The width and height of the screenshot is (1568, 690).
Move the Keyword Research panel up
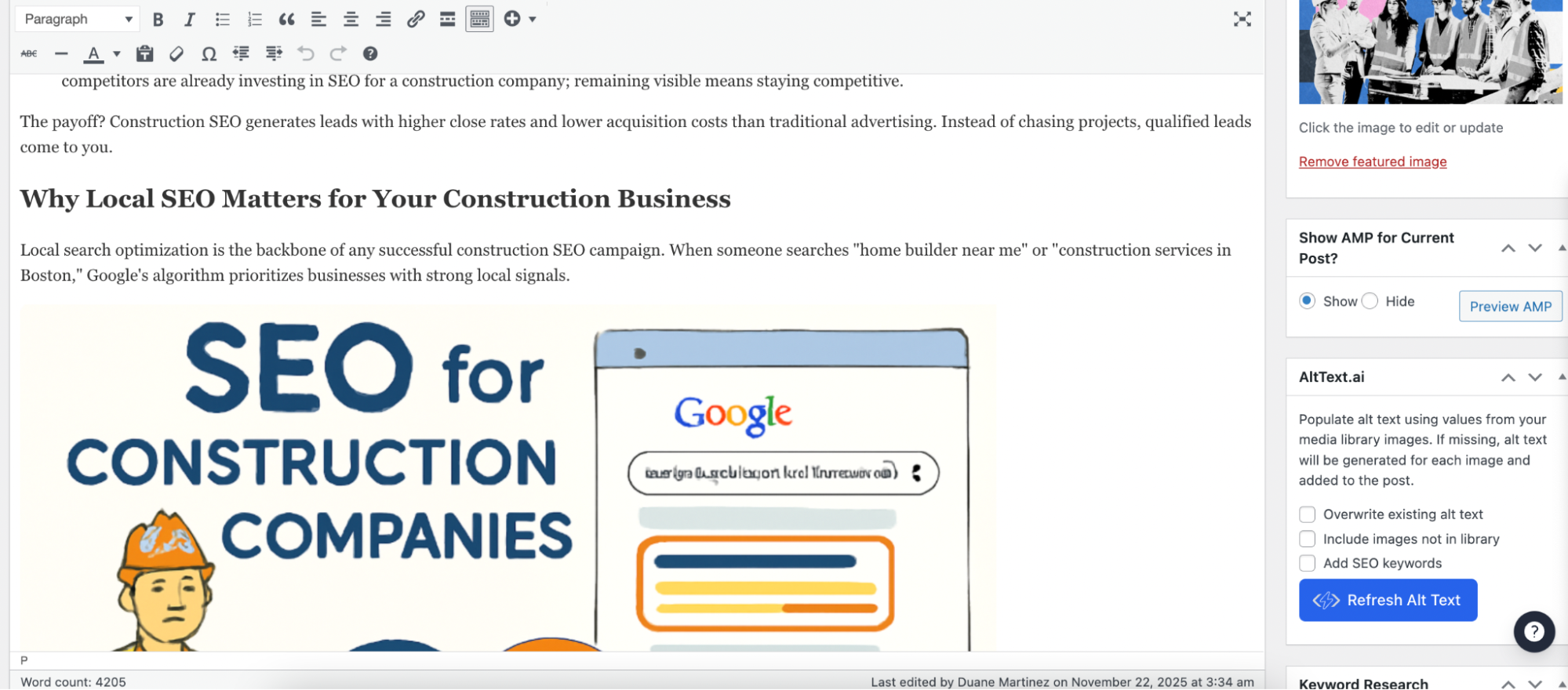(1508, 684)
